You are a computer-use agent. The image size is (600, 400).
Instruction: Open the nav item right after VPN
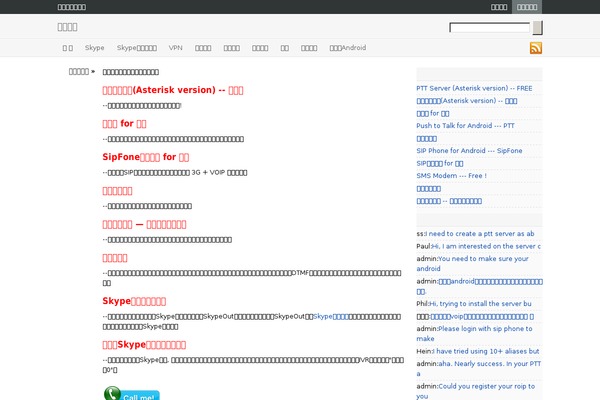(x=203, y=48)
